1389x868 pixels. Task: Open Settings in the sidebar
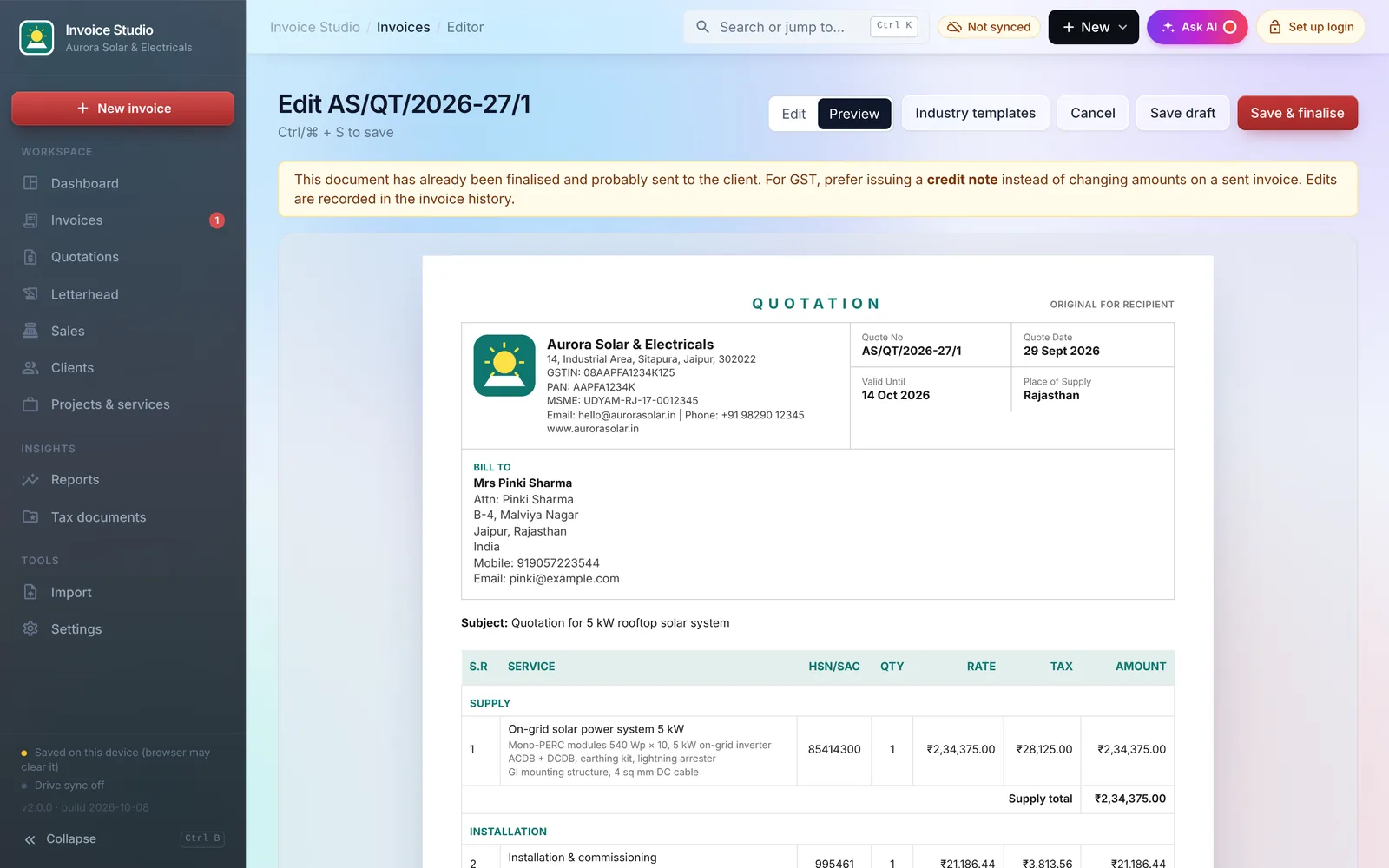(122, 629)
